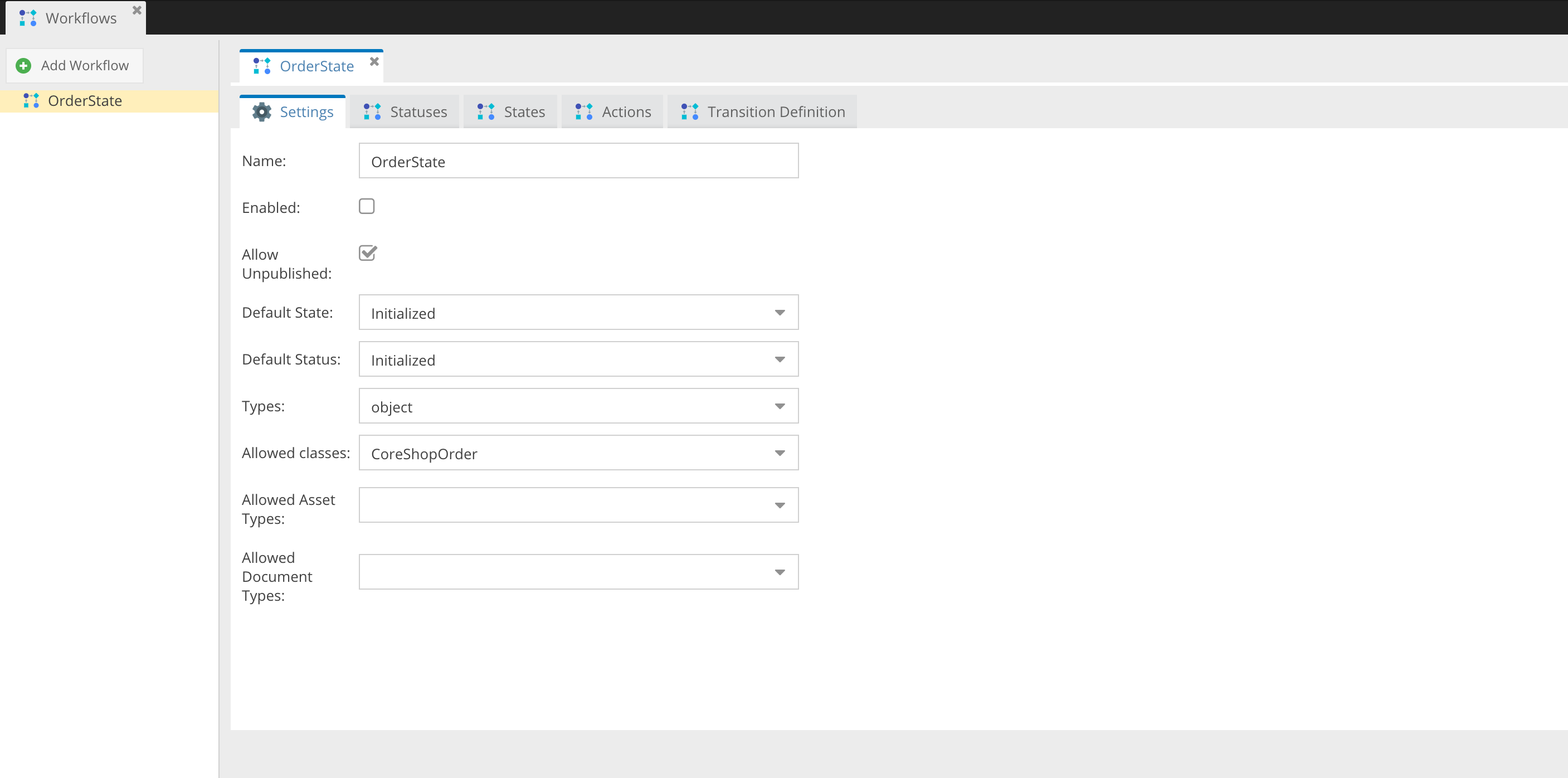Image resolution: width=1568 pixels, height=778 pixels.
Task: Click the Settings gear icon
Action: [262, 112]
